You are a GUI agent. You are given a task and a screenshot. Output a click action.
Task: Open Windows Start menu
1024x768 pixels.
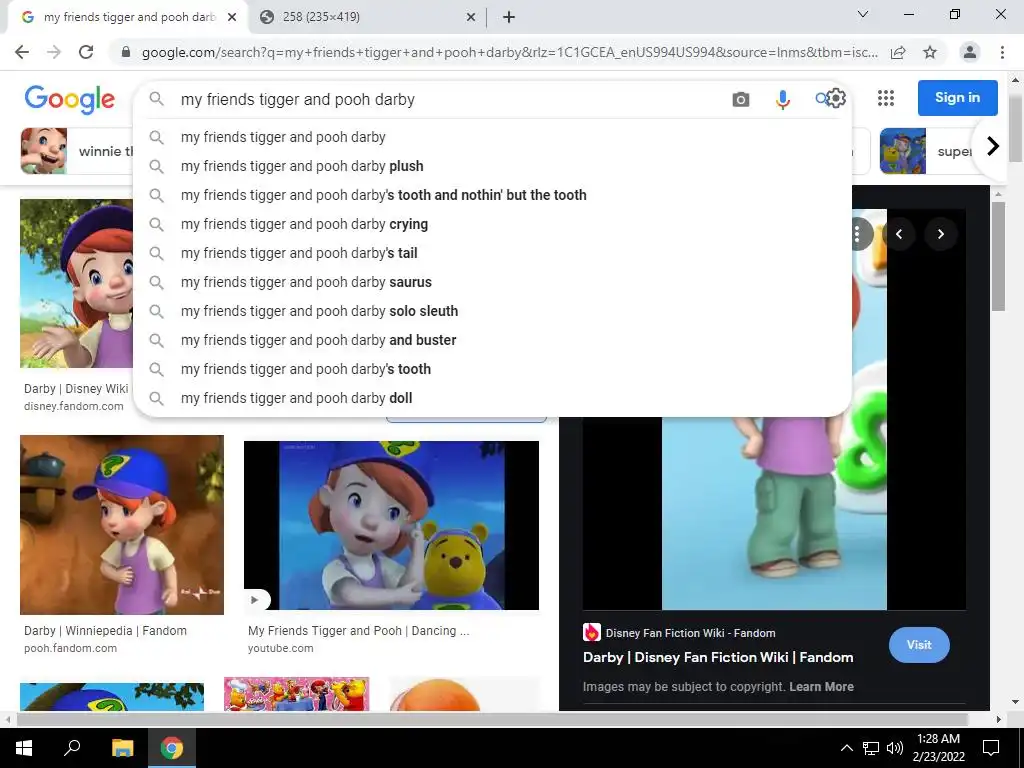pos(24,748)
